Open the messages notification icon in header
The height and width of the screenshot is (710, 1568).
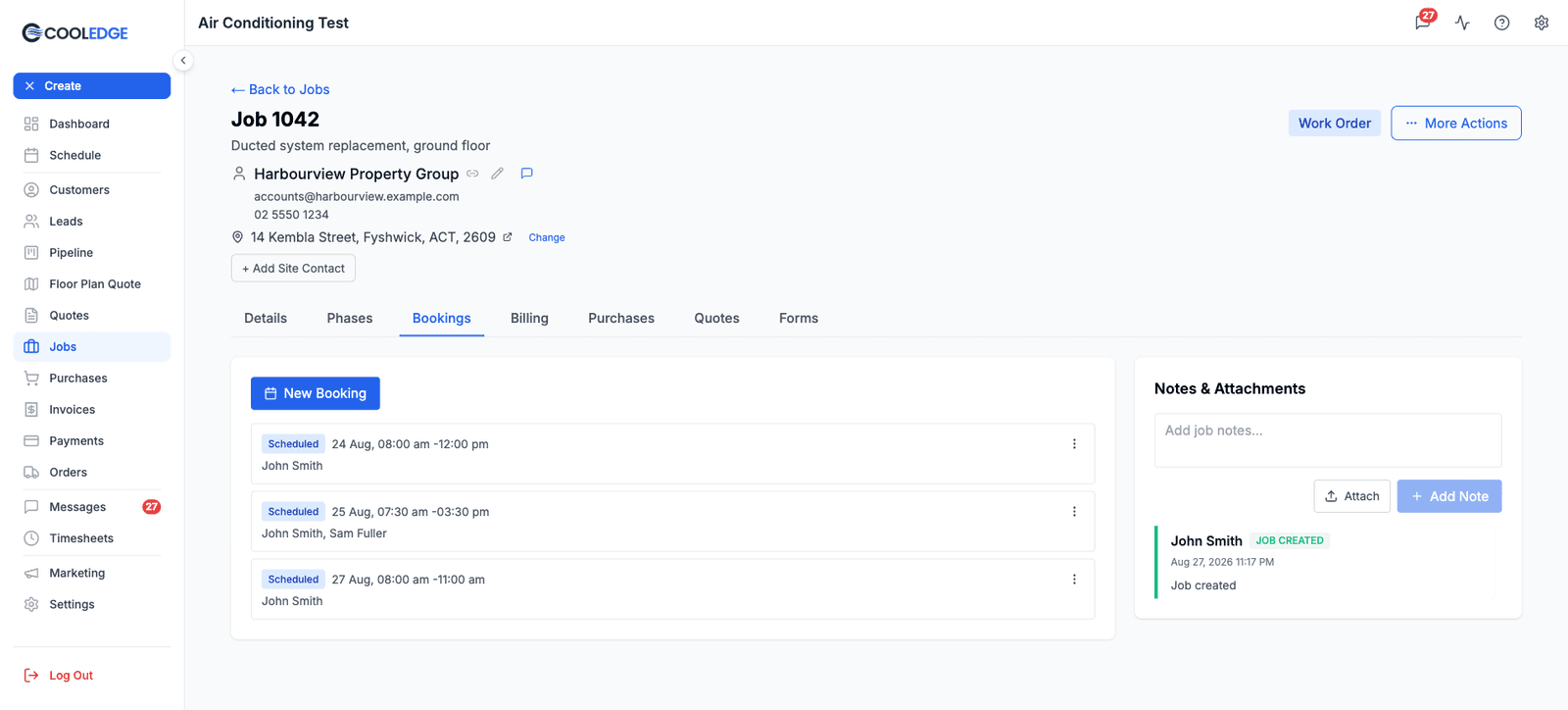[x=1423, y=23]
